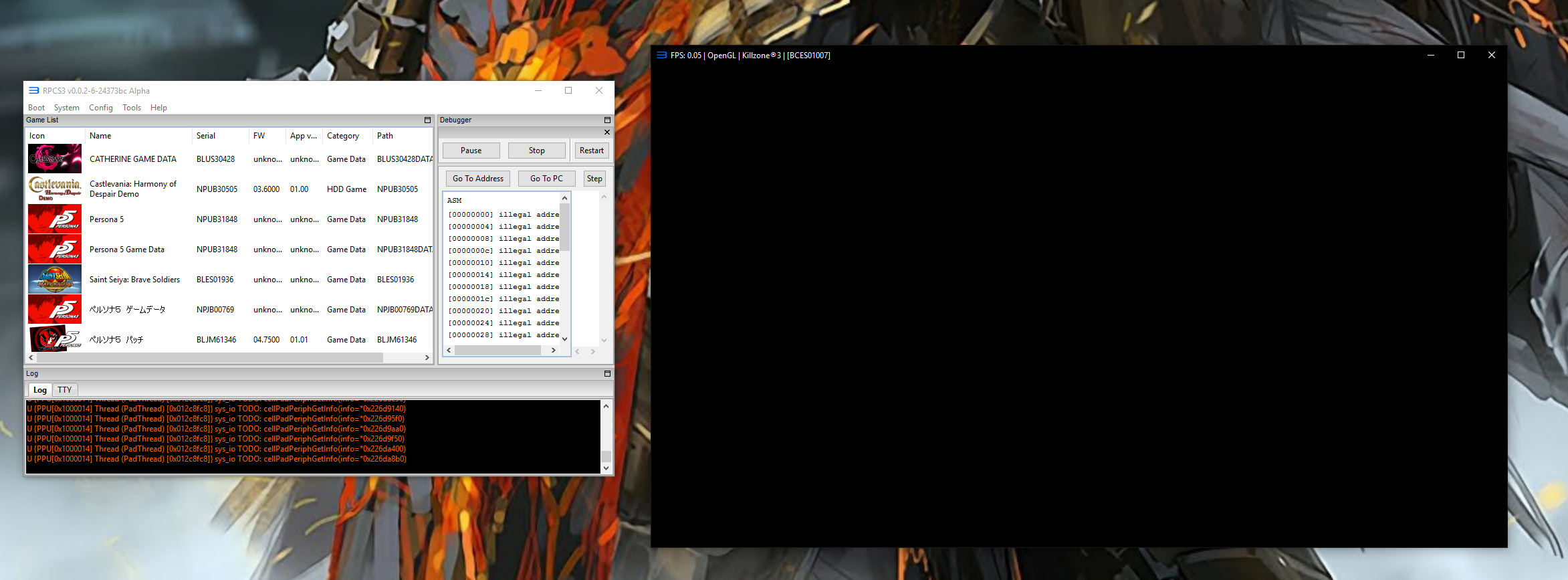The width and height of the screenshot is (1568, 580).
Task: Click the Icon column header
Action: pyautogui.click(x=55, y=136)
